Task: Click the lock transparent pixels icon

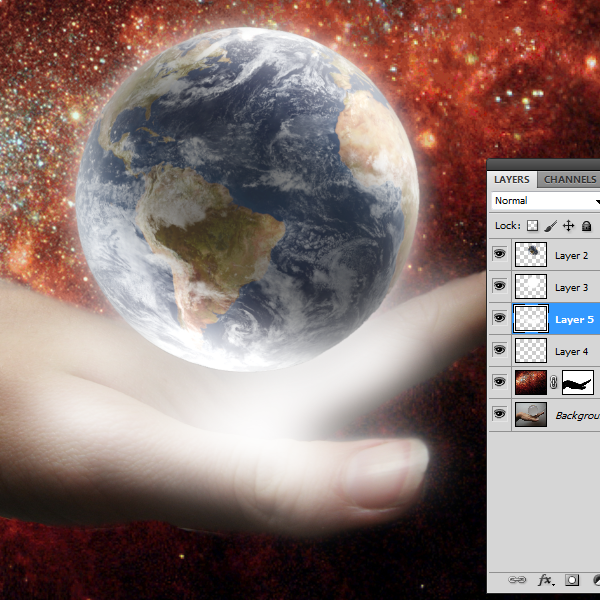Action: [x=532, y=226]
